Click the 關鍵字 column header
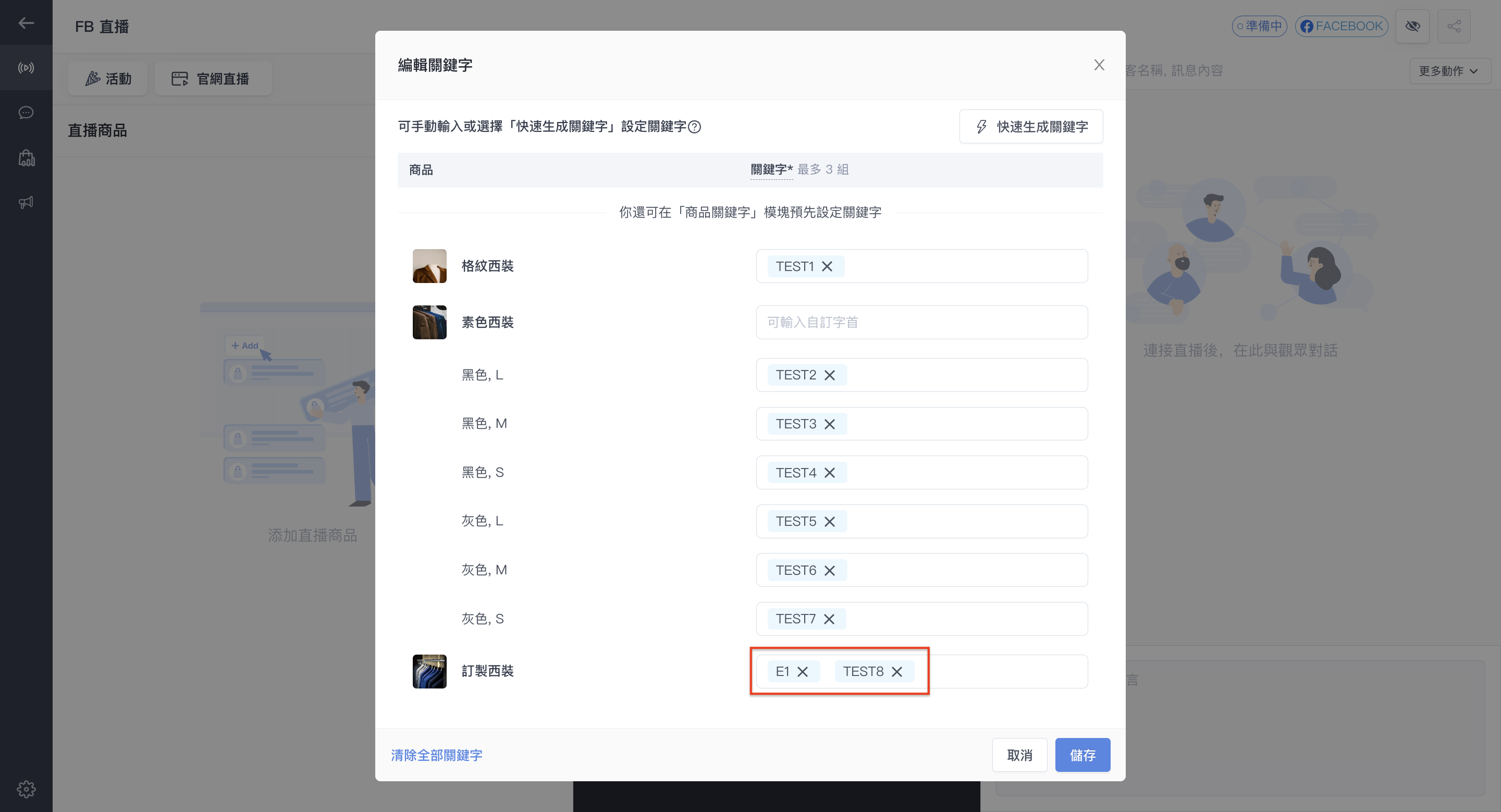 click(x=771, y=169)
